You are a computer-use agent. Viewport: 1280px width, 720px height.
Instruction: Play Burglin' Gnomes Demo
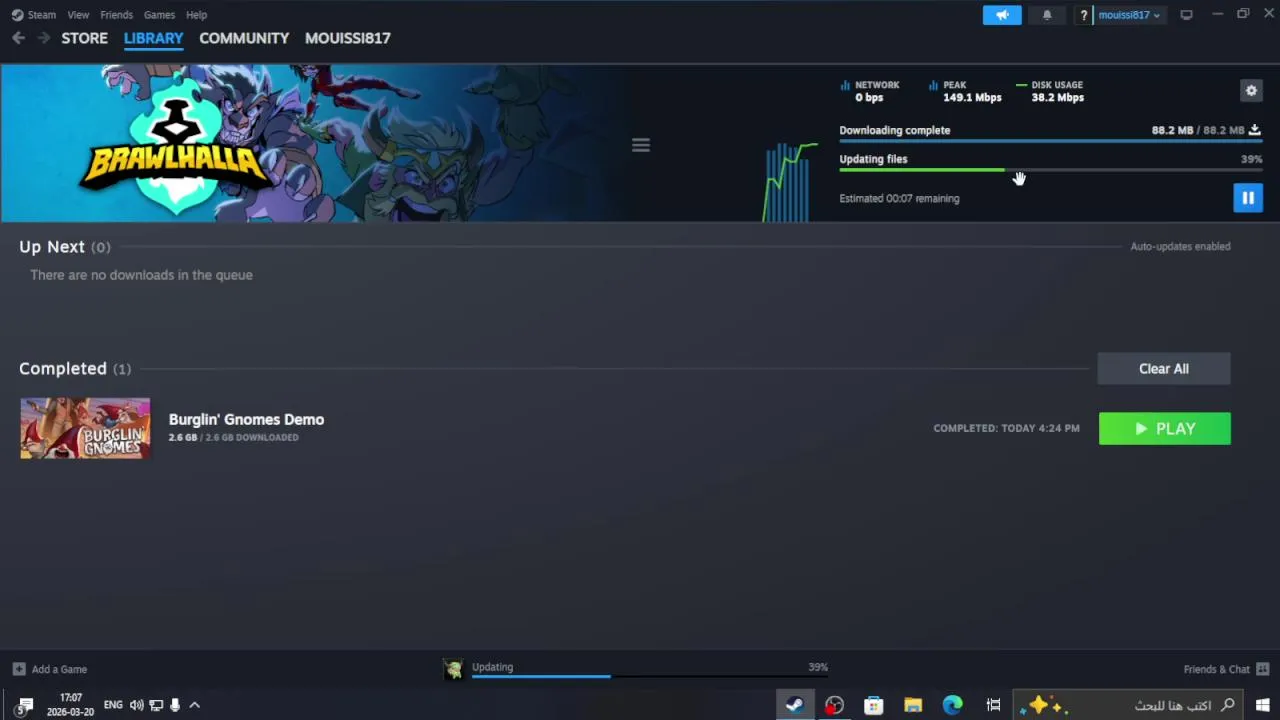coord(1165,428)
